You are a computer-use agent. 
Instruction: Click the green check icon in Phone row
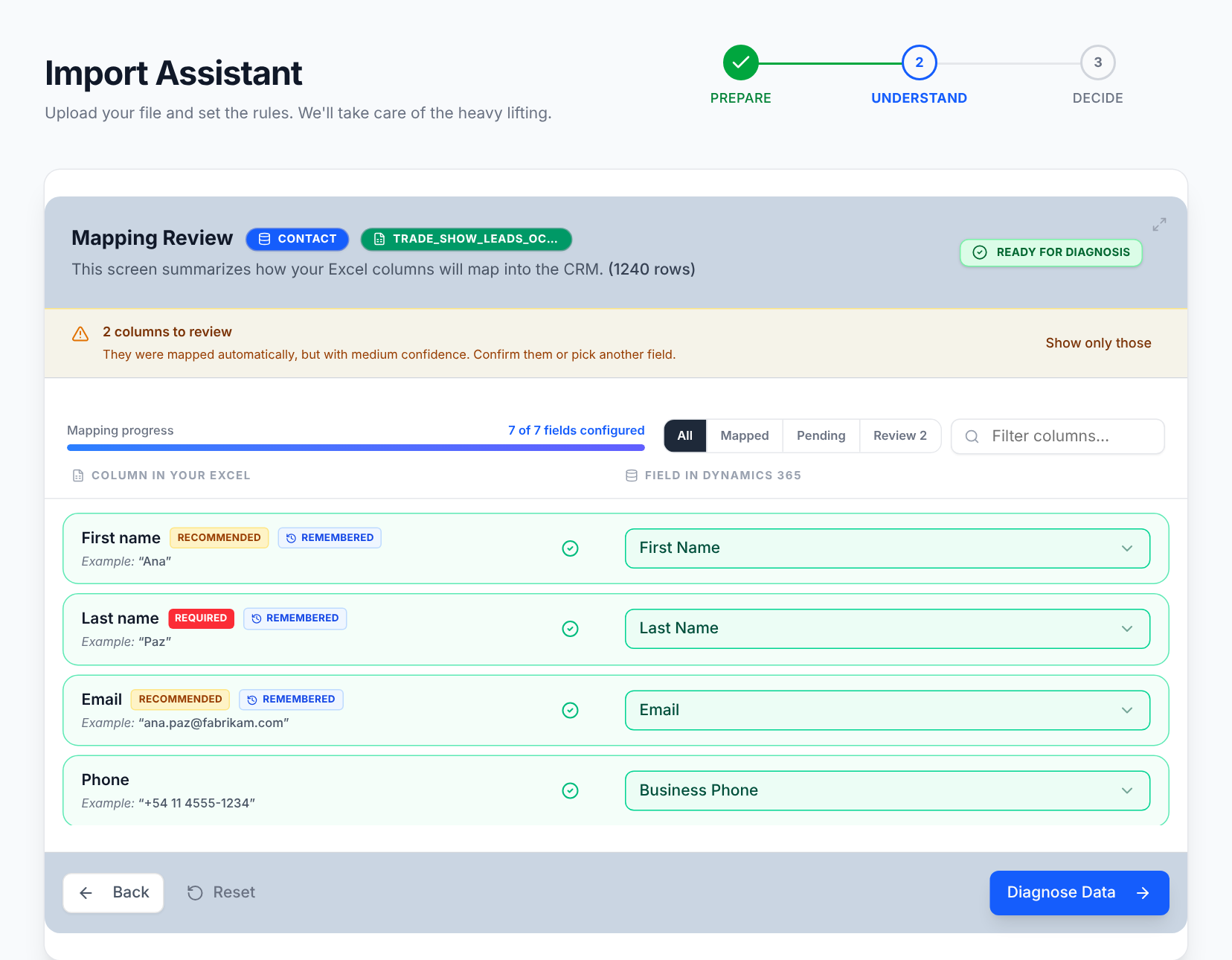pos(570,790)
